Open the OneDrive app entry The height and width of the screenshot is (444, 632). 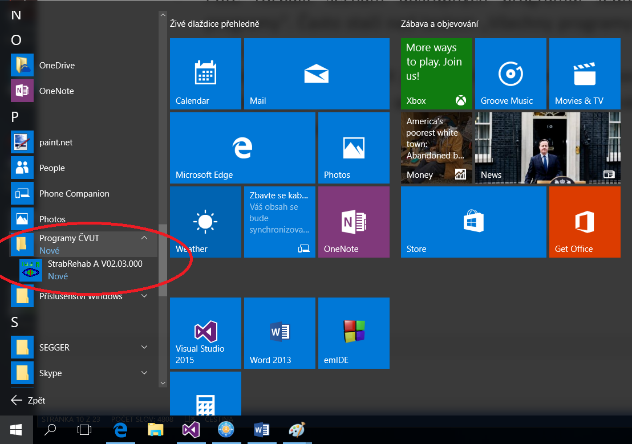pyautogui.click(x=83, y=65)
